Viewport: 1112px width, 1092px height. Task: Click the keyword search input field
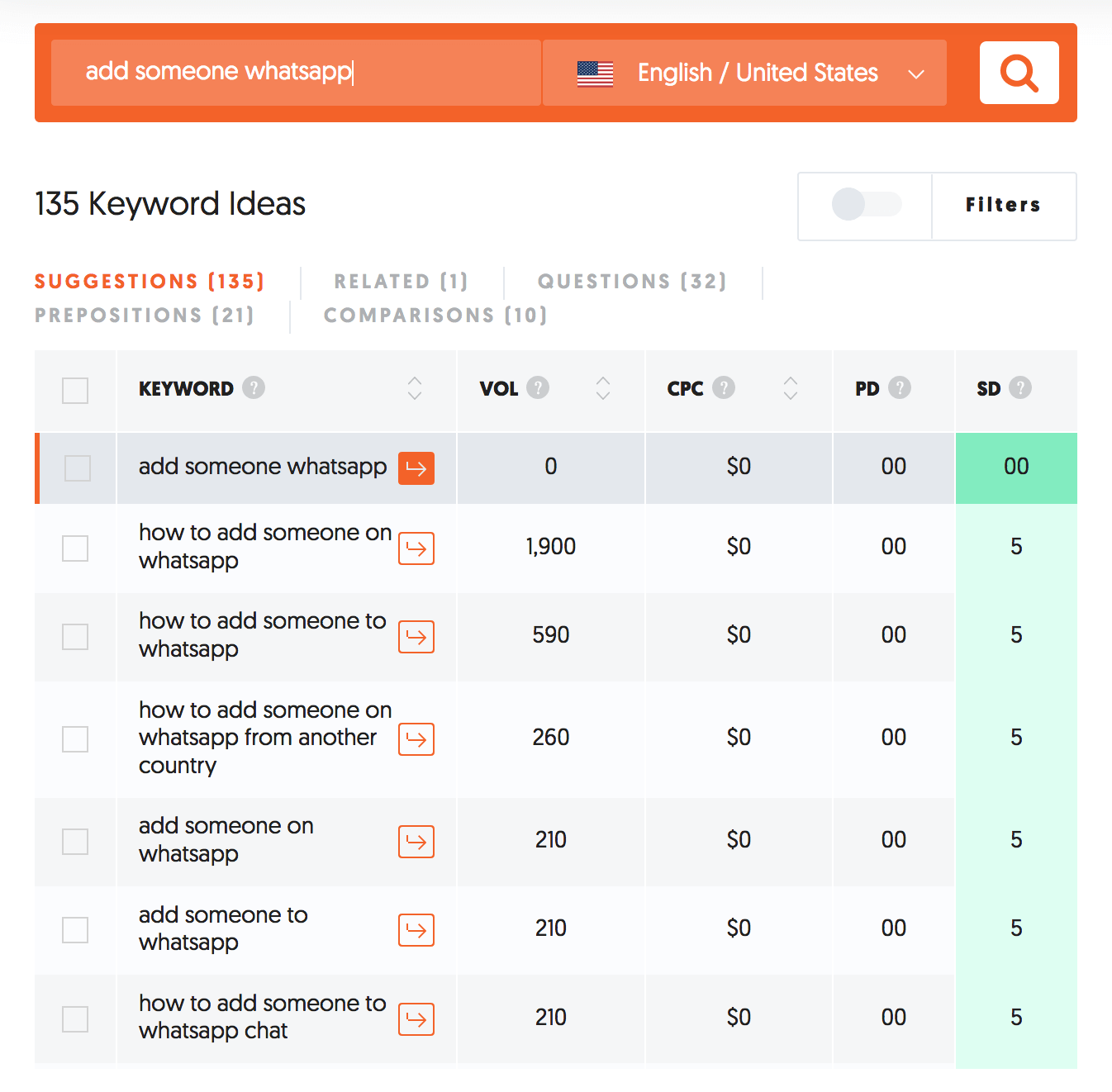[296, 73]
